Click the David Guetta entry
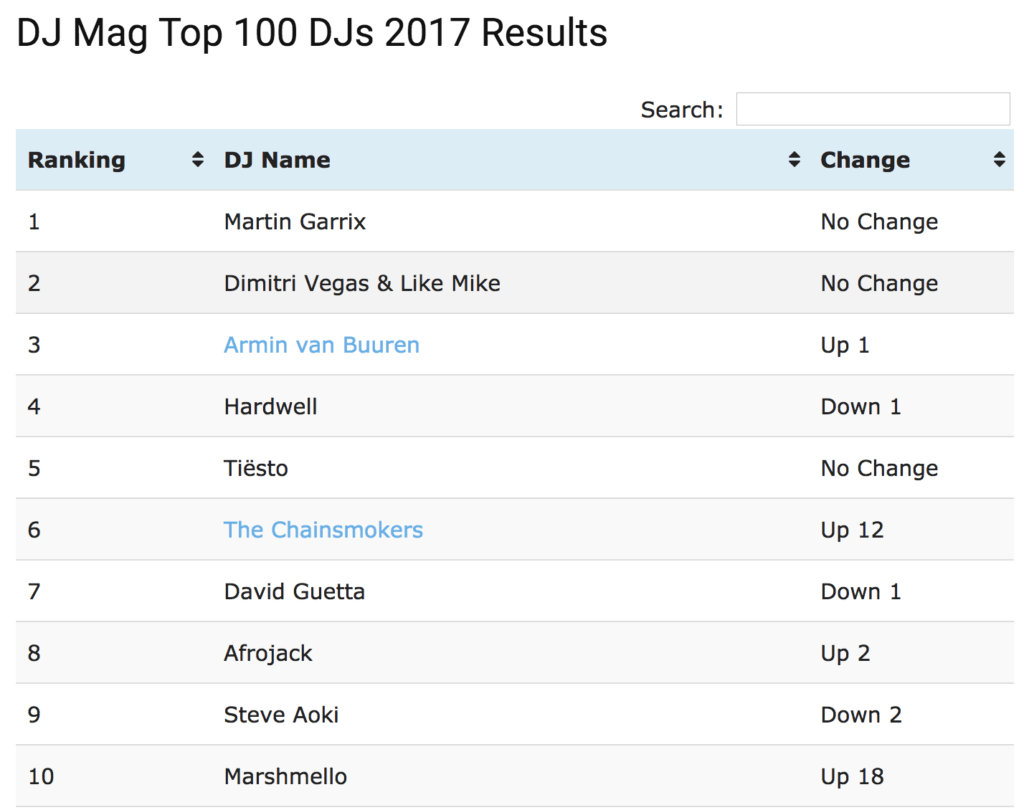1024x810 pixels. pos(294,592)
